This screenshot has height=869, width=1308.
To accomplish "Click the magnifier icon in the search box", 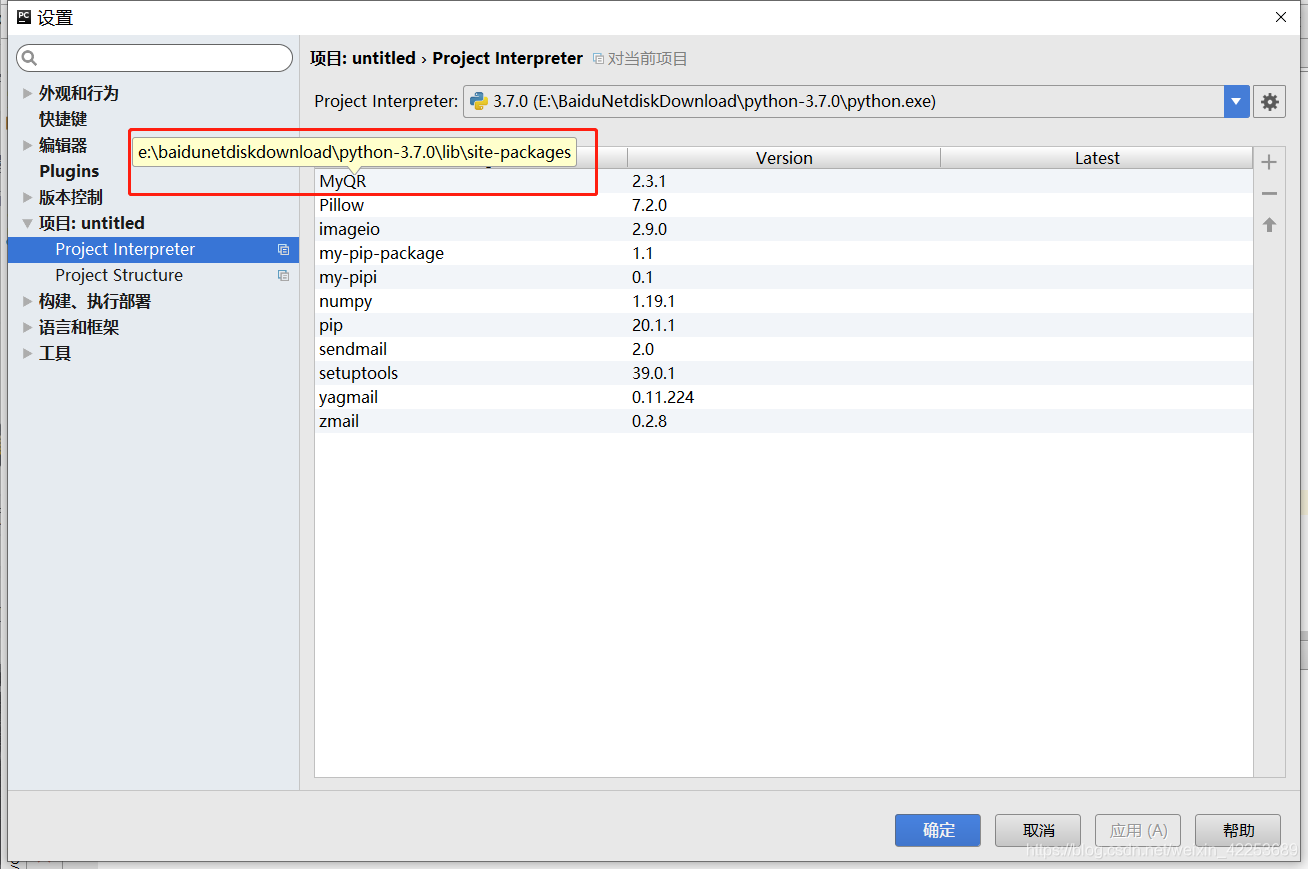I will click(x=28, y=57).
